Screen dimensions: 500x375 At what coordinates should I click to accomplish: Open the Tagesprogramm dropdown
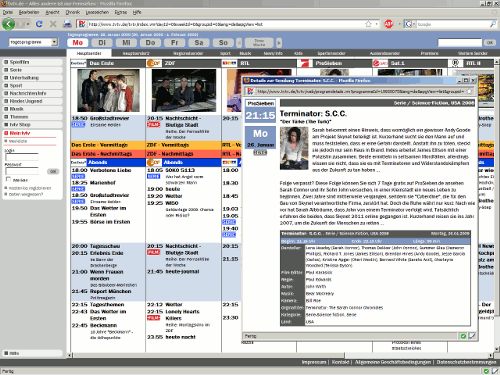click(33, 42)
